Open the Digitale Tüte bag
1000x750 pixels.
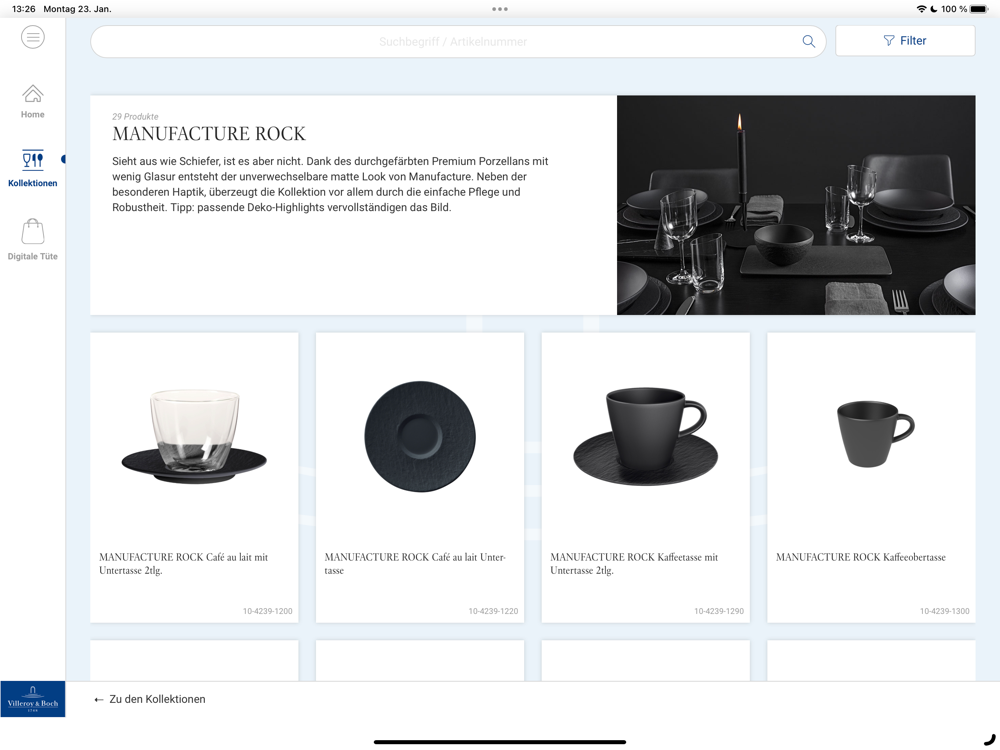33,240
